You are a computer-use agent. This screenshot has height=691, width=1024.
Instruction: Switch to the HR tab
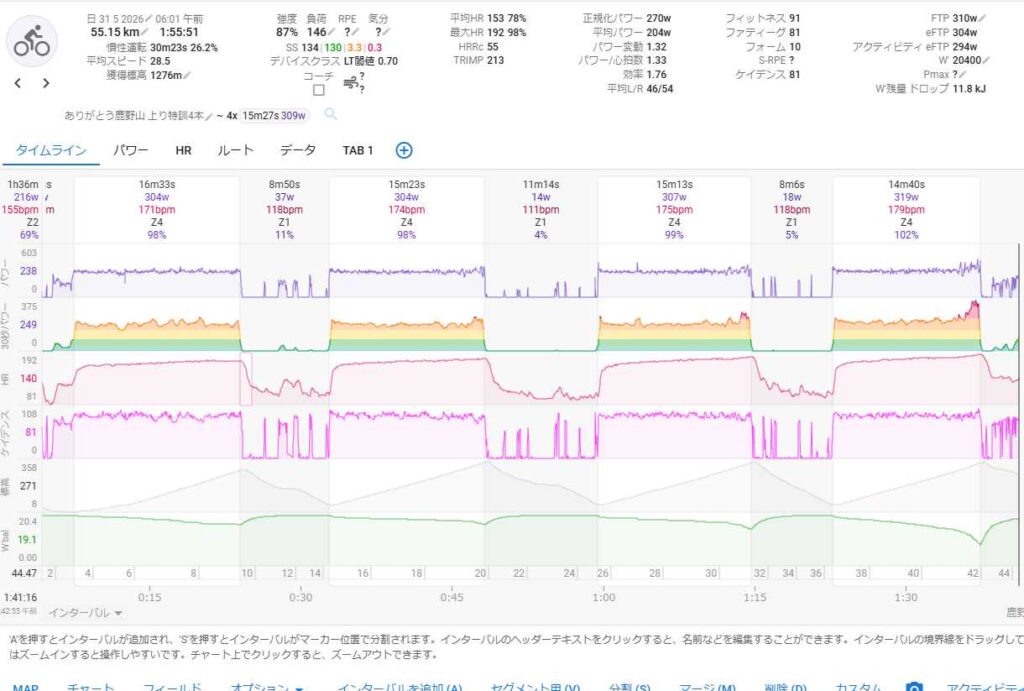click(184, 150)
